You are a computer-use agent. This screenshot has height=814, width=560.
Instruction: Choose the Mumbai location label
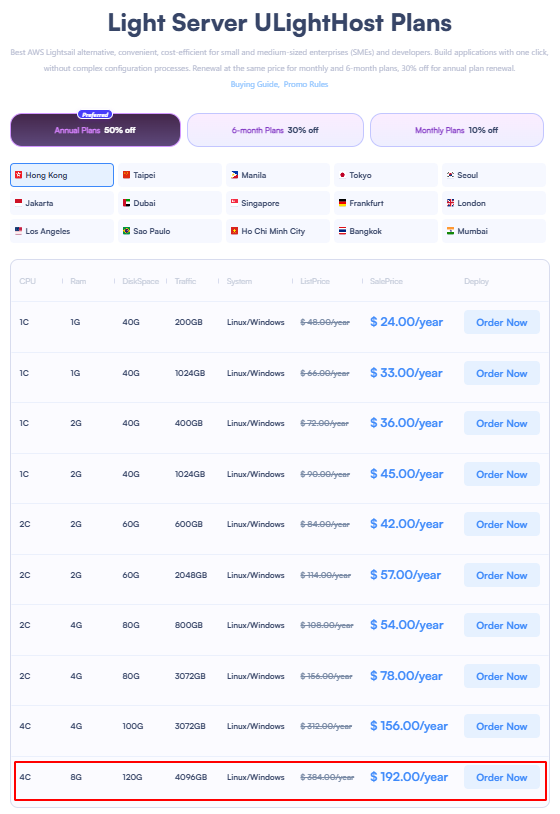[x=472, y=232]
